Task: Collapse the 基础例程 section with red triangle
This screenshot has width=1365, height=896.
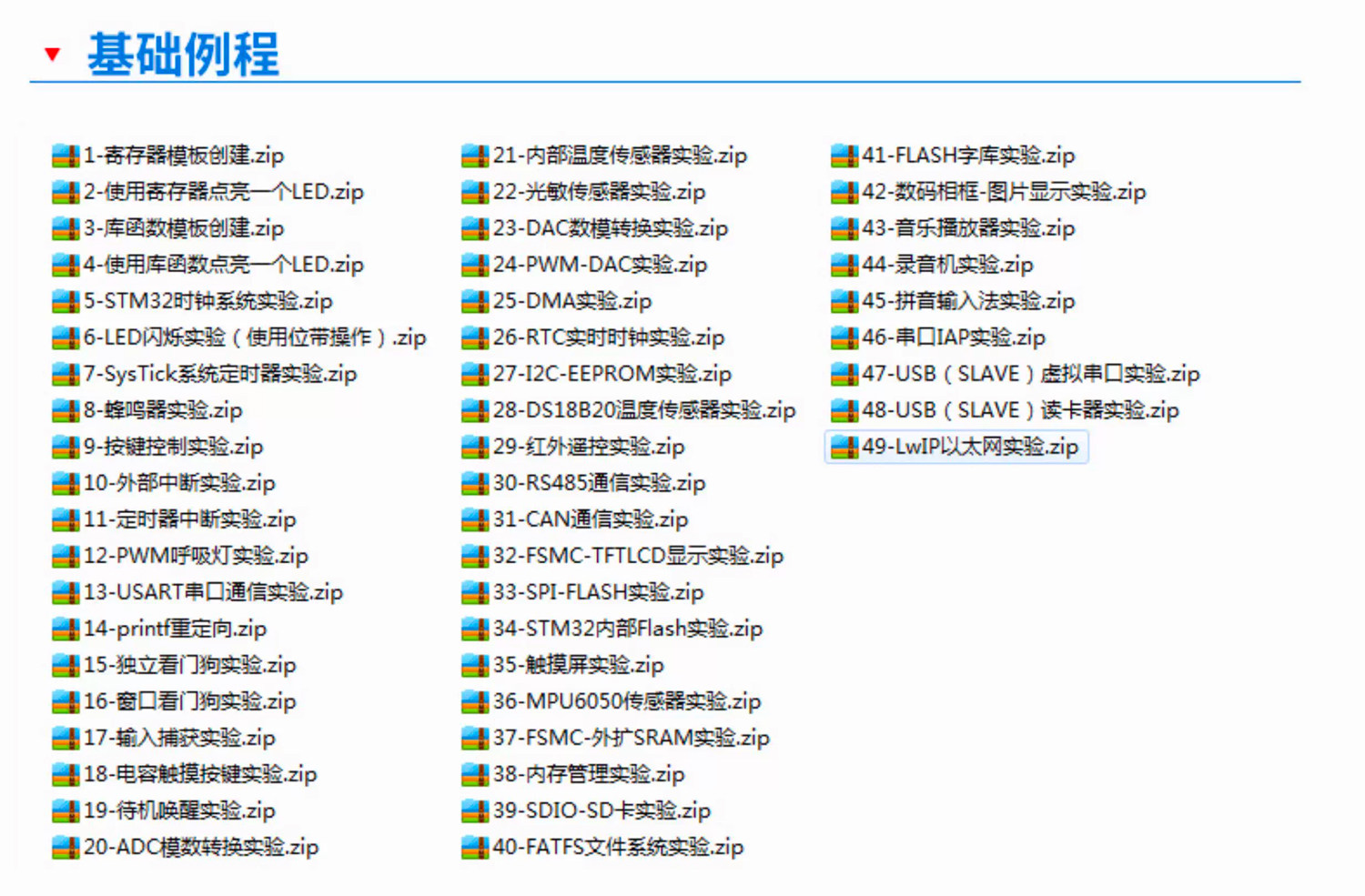Action: point(53,55)
